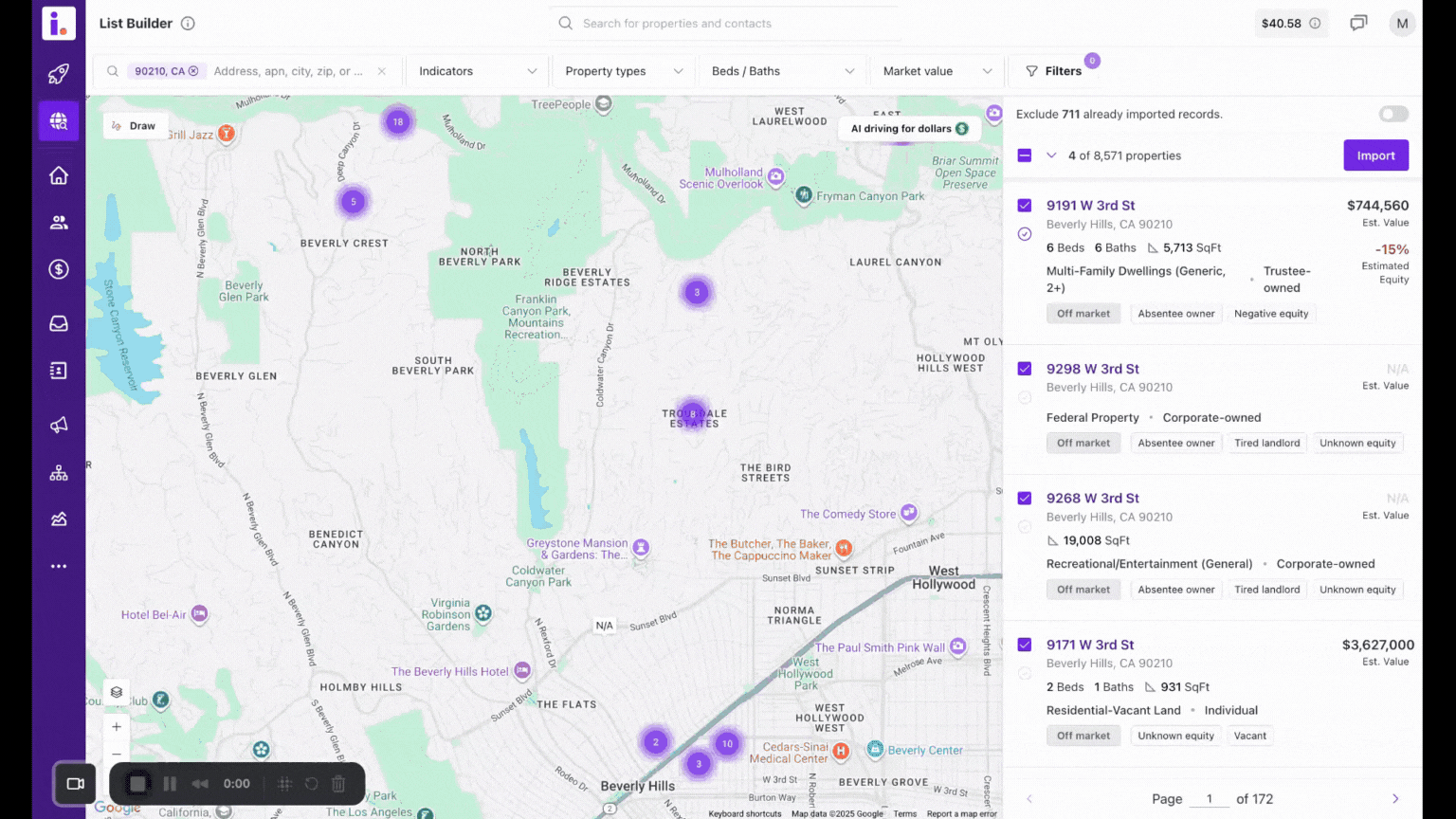Click the home icon in sidebar
1456x819 pixels.
point(59,175)
